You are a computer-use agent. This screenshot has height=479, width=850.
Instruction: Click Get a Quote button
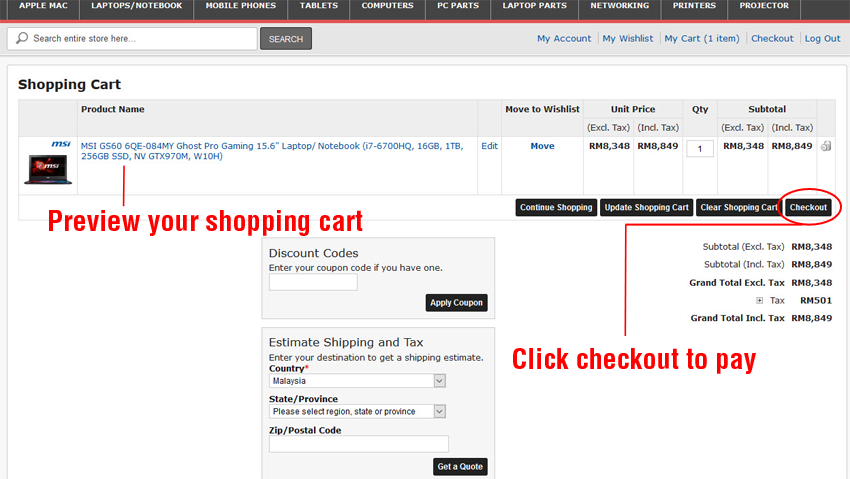tap(460, 467)
